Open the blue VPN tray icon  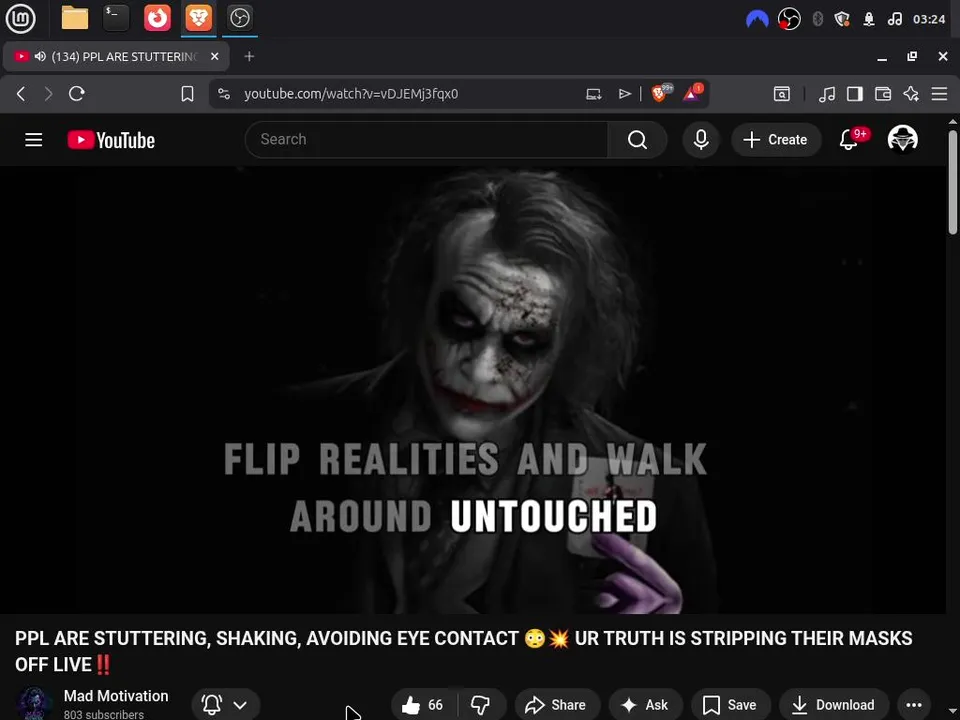point(757,19)
